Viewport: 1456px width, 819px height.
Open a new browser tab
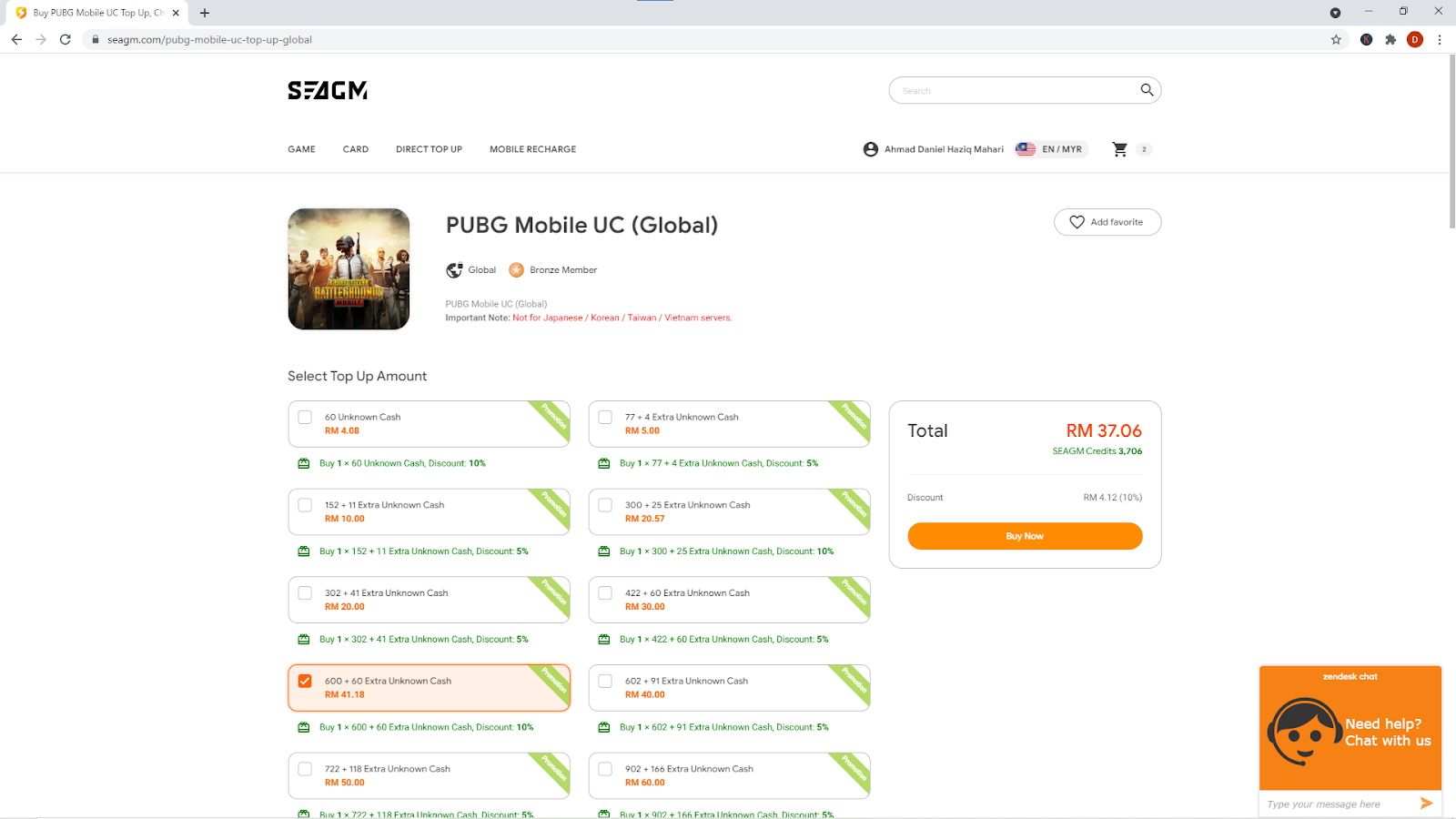(x=205, y=13)
